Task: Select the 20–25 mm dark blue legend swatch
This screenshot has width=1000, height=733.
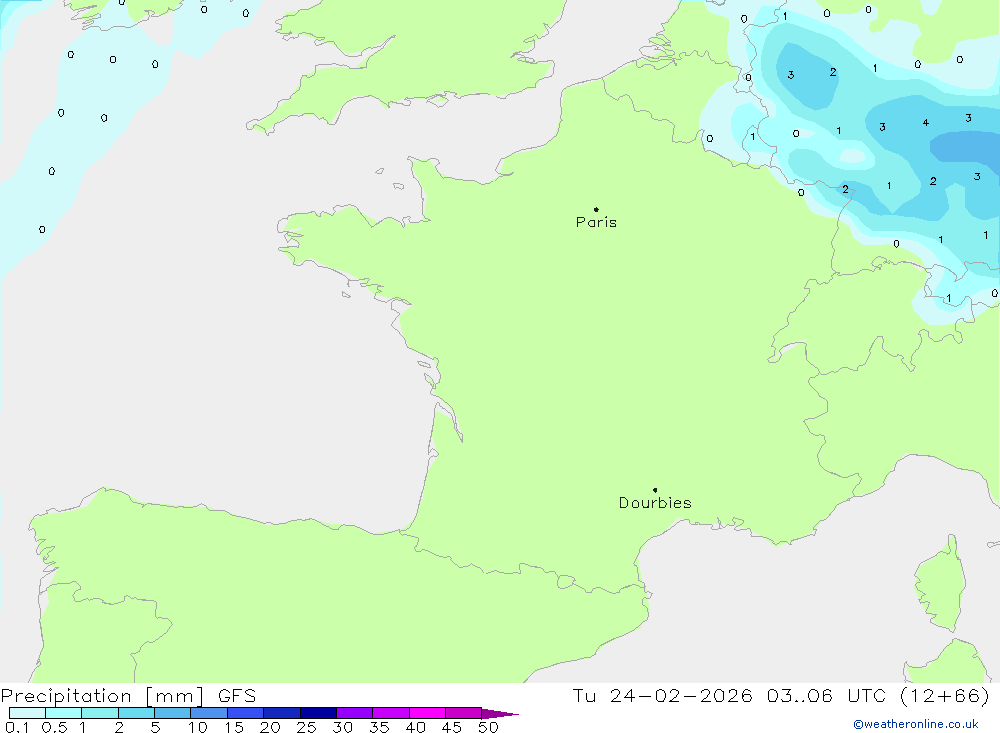Action: tap(282, 713)
